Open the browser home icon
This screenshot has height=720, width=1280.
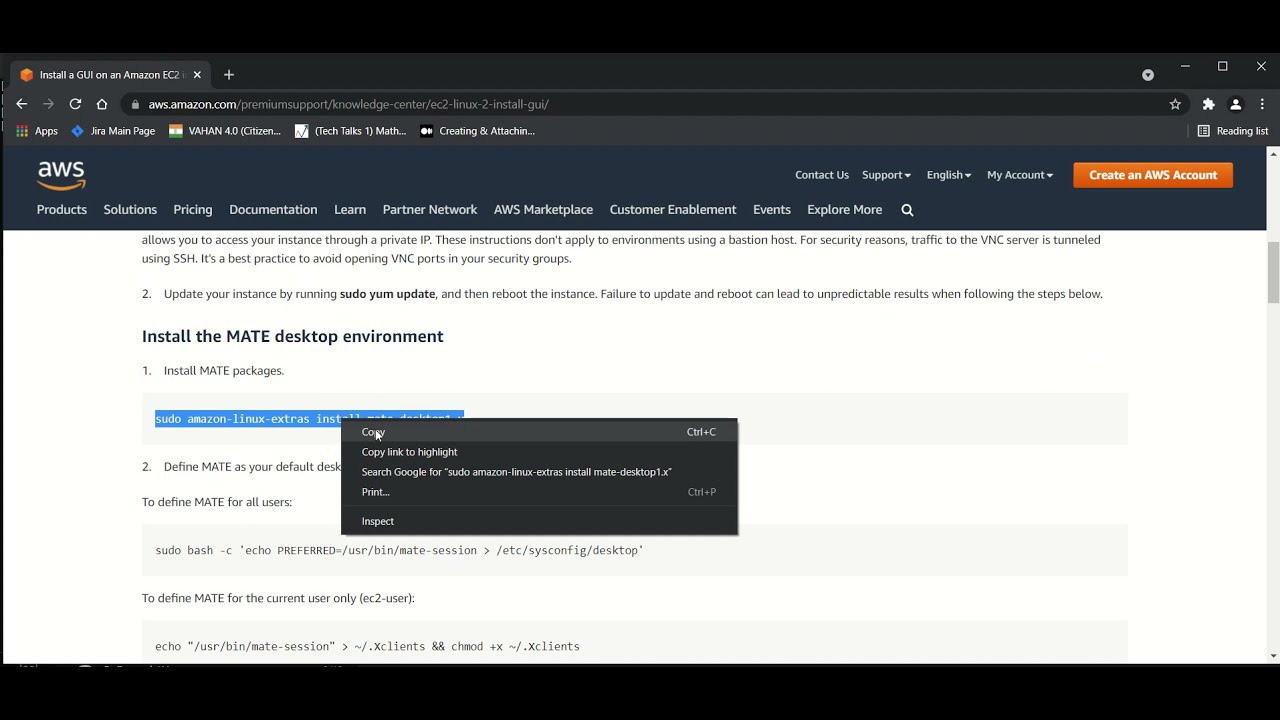coord(102,104)
